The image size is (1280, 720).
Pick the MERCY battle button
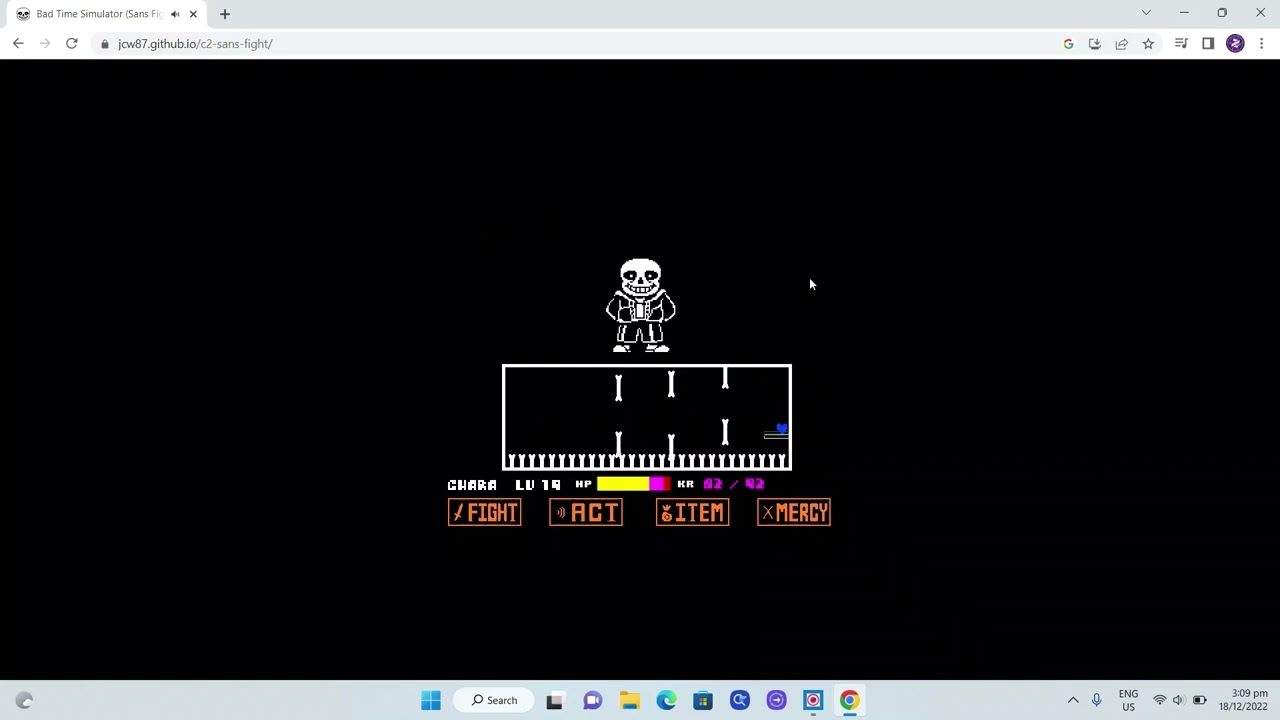coord(794,513)
